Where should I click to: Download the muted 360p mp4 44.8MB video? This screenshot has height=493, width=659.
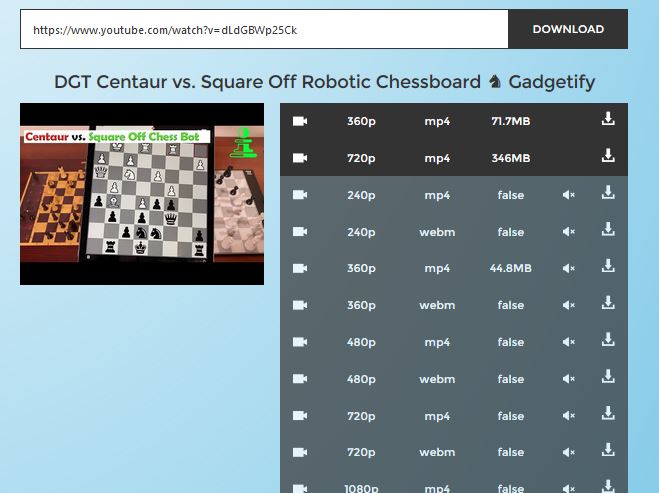click(x=608, y=266)
